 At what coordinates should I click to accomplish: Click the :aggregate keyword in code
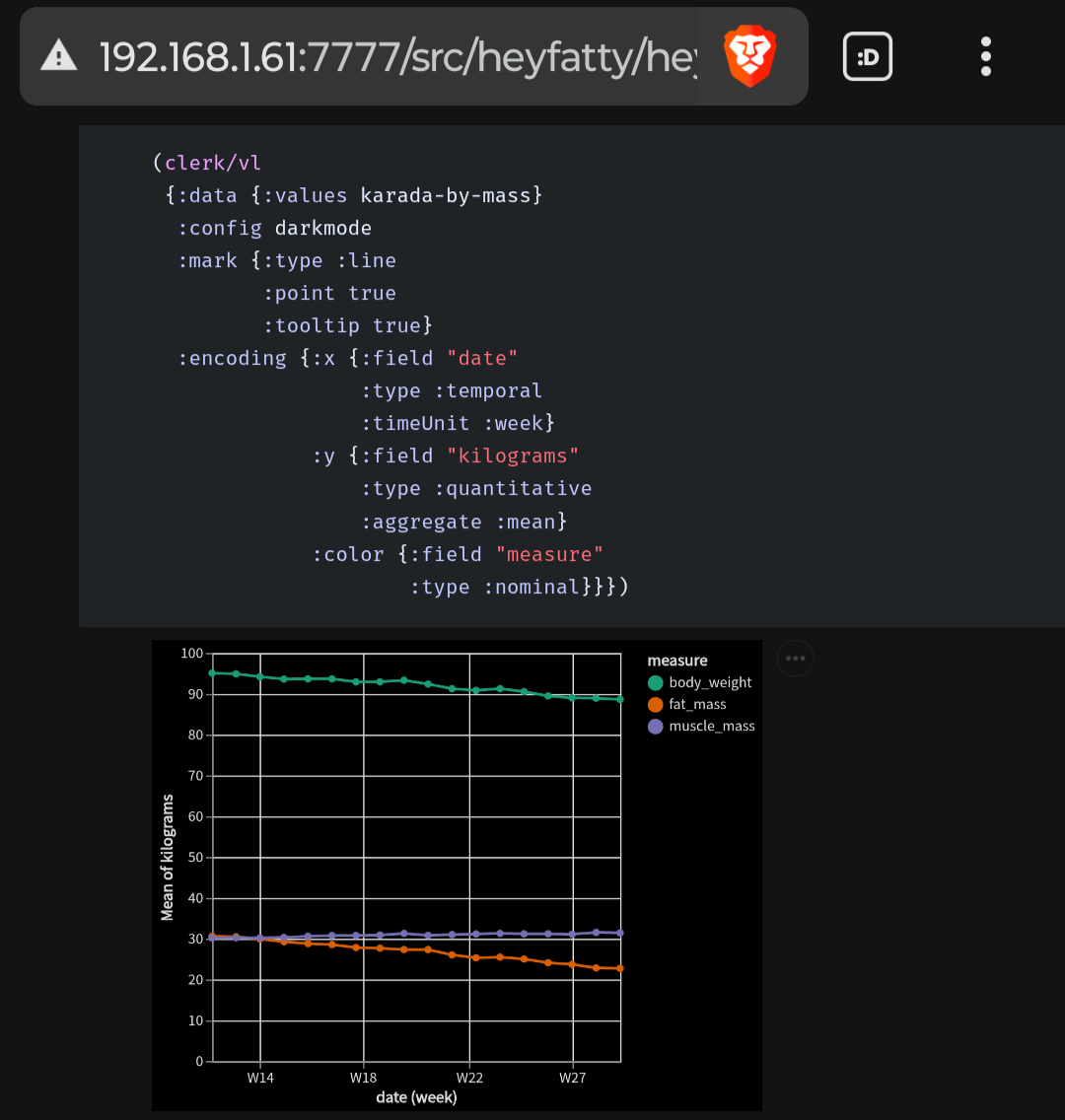(x=421, y=522)
